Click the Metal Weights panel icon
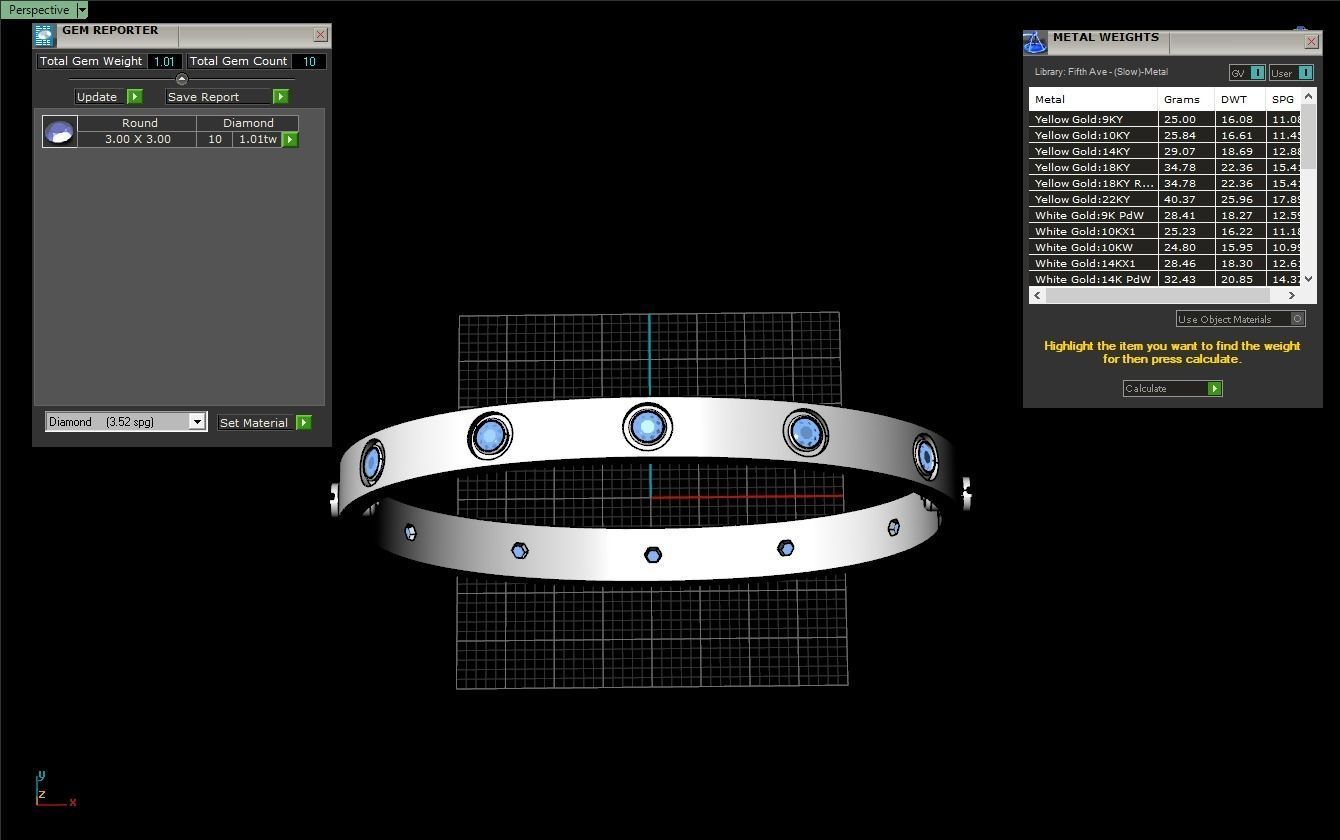This screenshot has height=840, width=1340. 1034,42
